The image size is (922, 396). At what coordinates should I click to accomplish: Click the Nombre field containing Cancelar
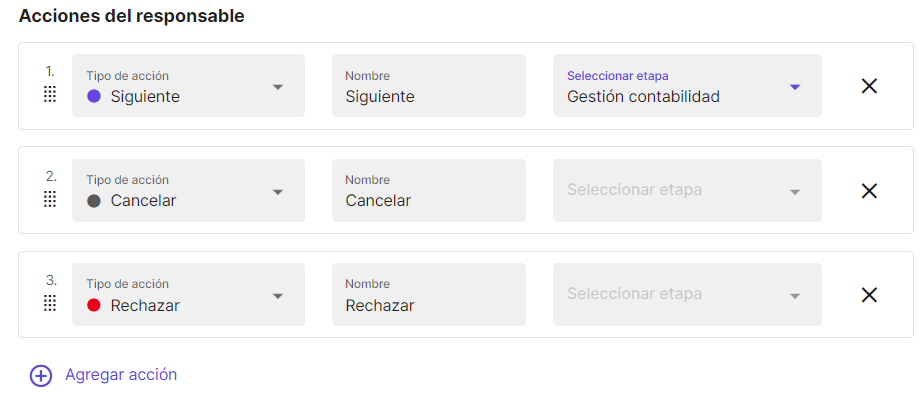click(x=429, y=190)
